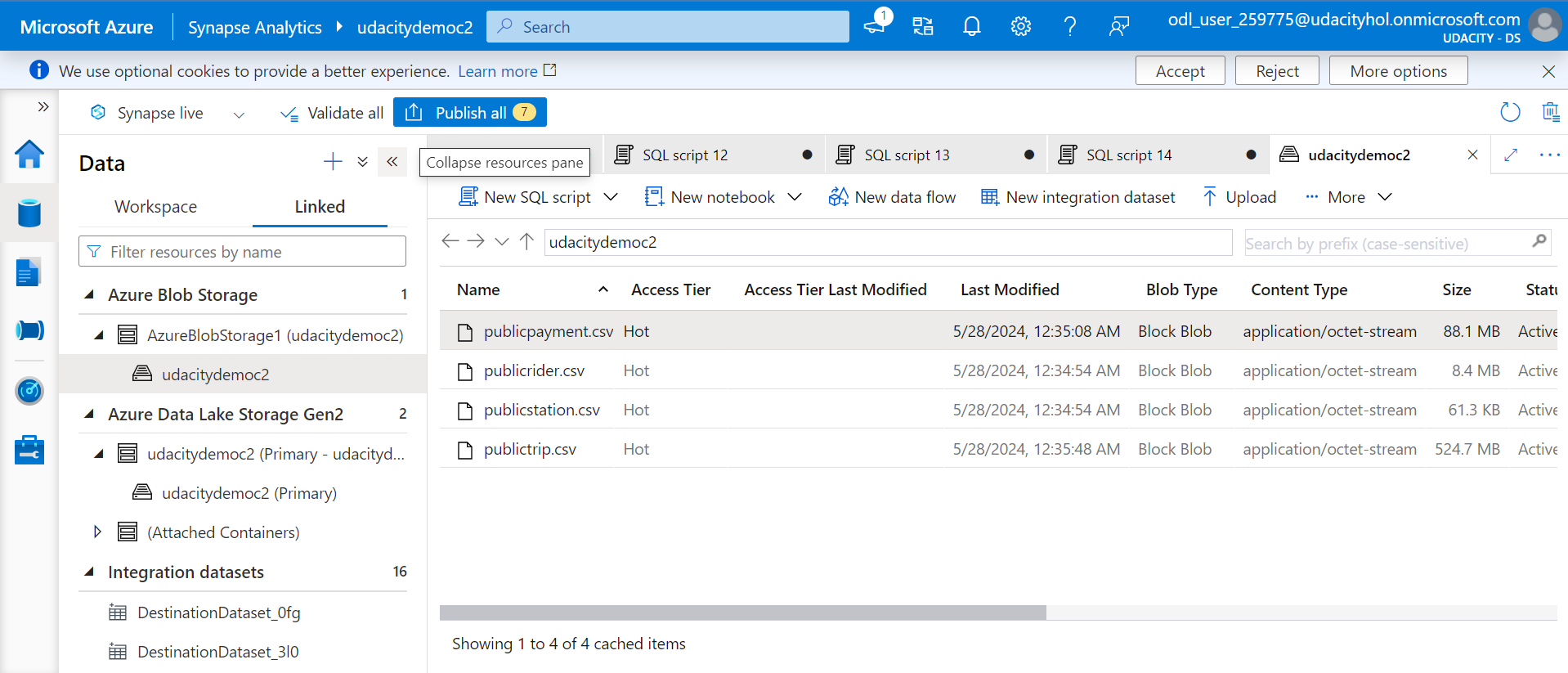Image resolution: width=1568 pixels, height=673 pixels.
Task: Click the horizontal scrollbar thumb
Action: [x=742, y=612]
